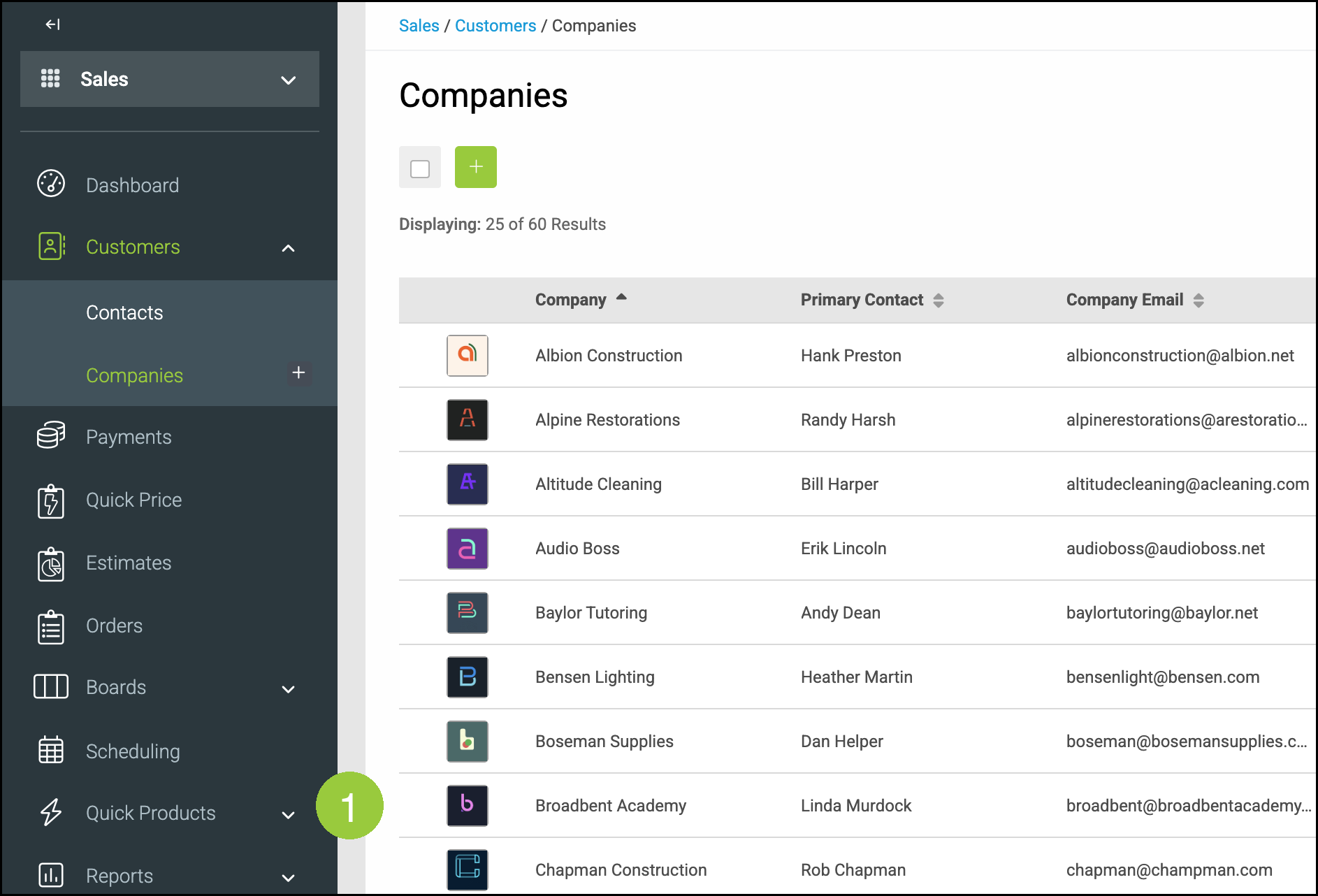Open the Audio Boss logo thumbnail
This screenshot has height=896, width=1318.
point(468,548)
